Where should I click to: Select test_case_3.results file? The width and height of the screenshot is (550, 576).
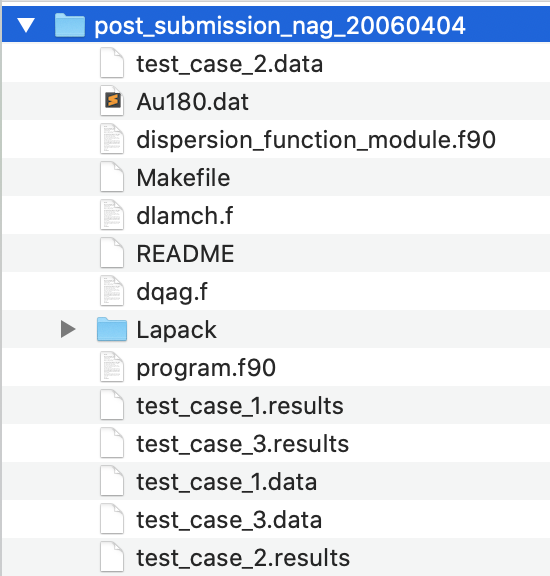242,444
